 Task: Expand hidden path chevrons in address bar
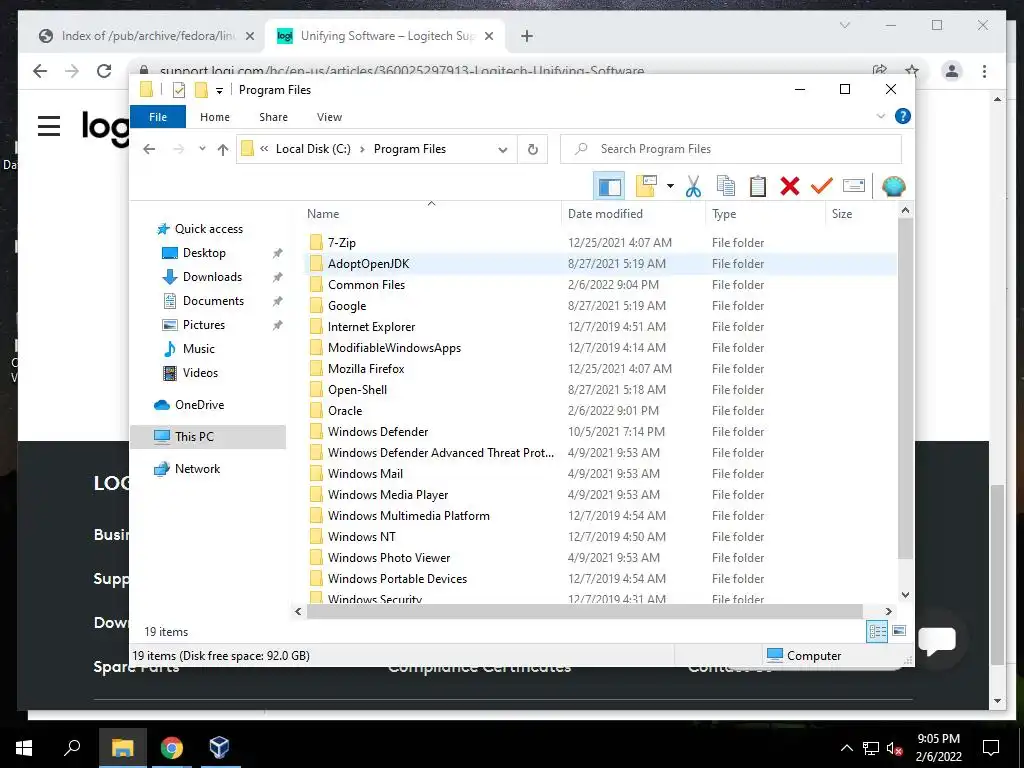(264, 149)
